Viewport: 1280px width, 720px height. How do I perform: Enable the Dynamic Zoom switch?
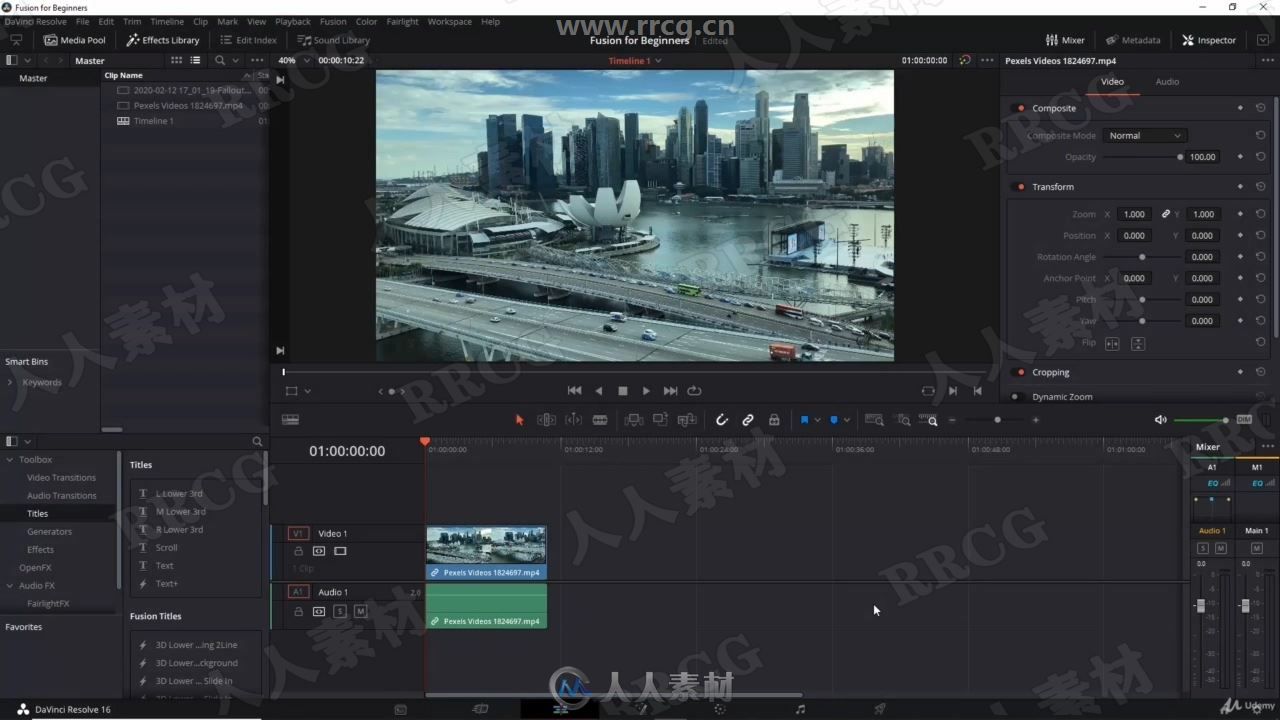coord(1020,397)
